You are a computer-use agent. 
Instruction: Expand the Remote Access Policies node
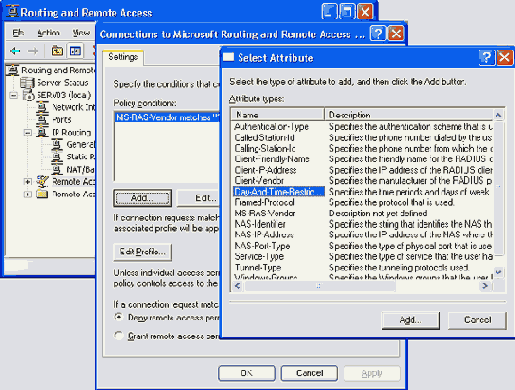click(x=28, y=182)
